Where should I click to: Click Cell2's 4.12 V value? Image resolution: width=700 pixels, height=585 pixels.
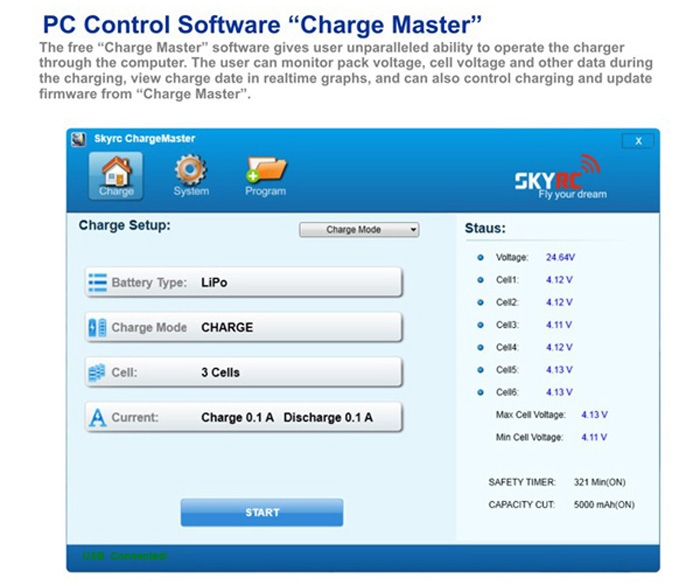pyautogui.click(x=559, y=302)
